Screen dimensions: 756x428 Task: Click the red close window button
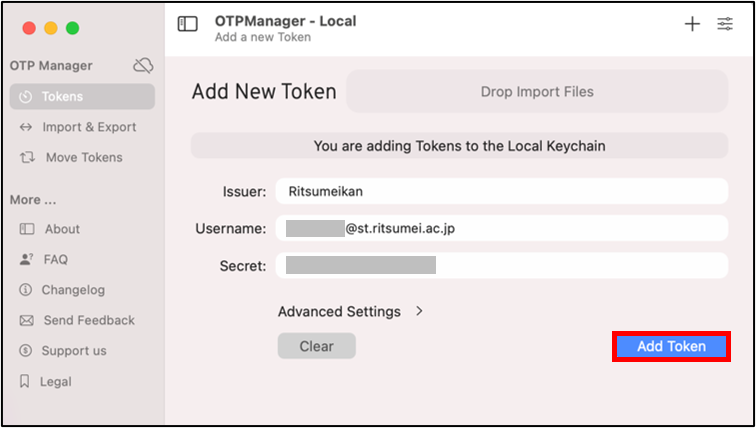coord(29,28)
